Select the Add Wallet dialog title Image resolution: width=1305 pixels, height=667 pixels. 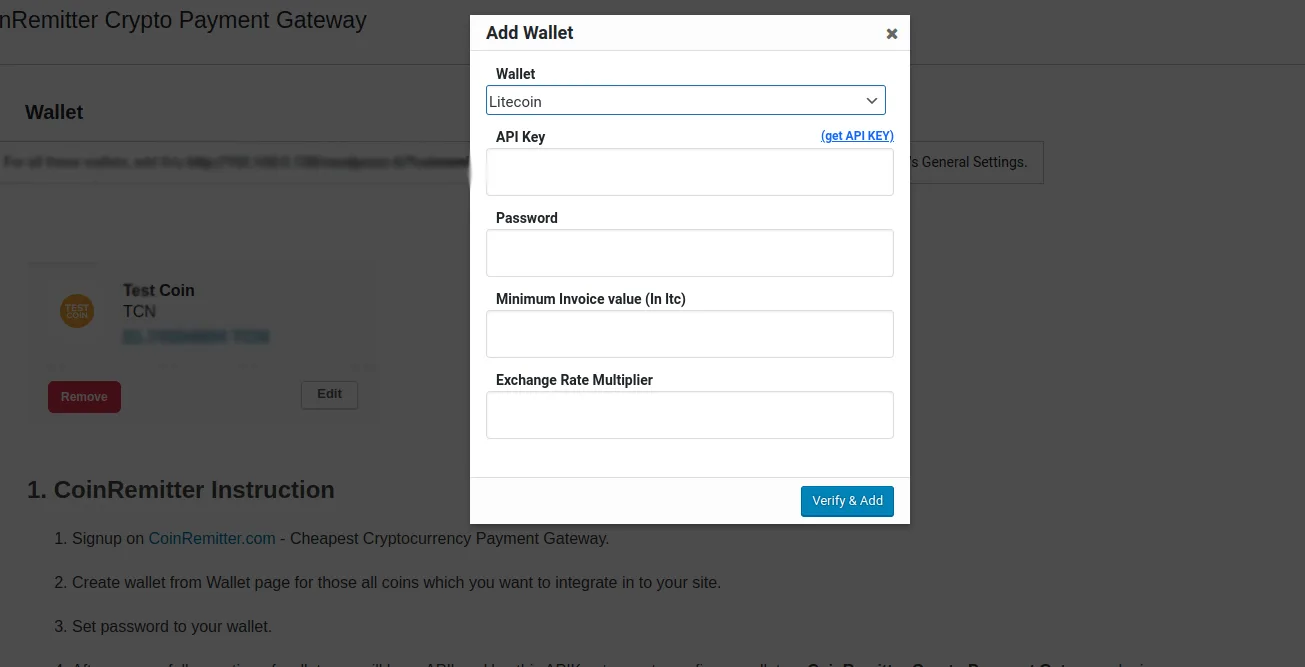[530, 33]
